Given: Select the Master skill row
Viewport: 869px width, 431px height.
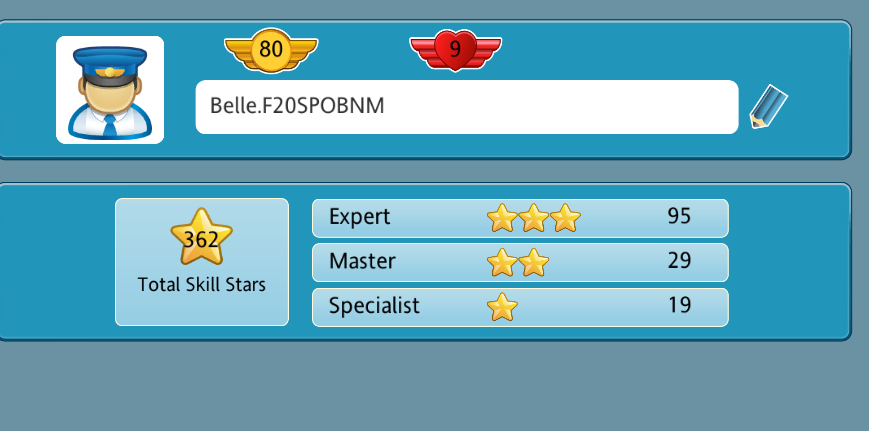Looking at the screenshot, I should click(520, 263).
